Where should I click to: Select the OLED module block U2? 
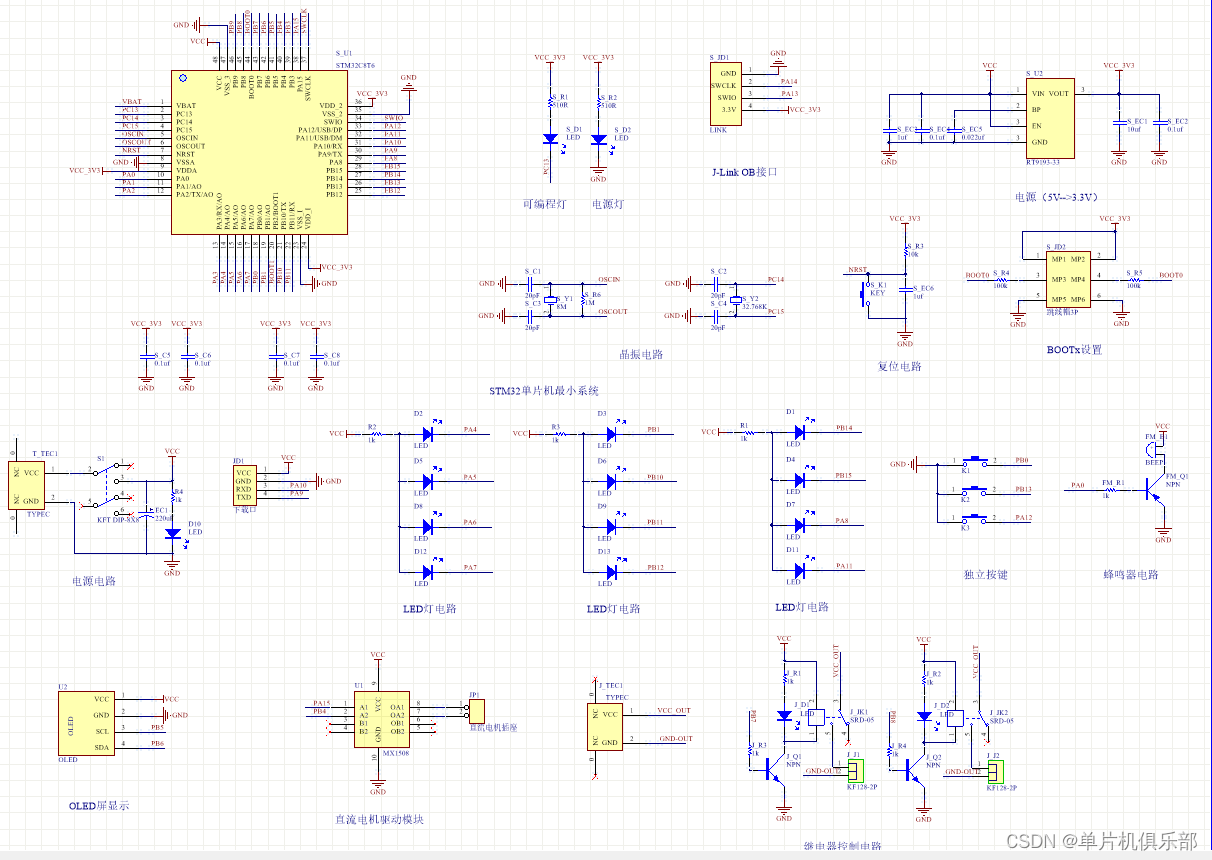coord(84,723)
